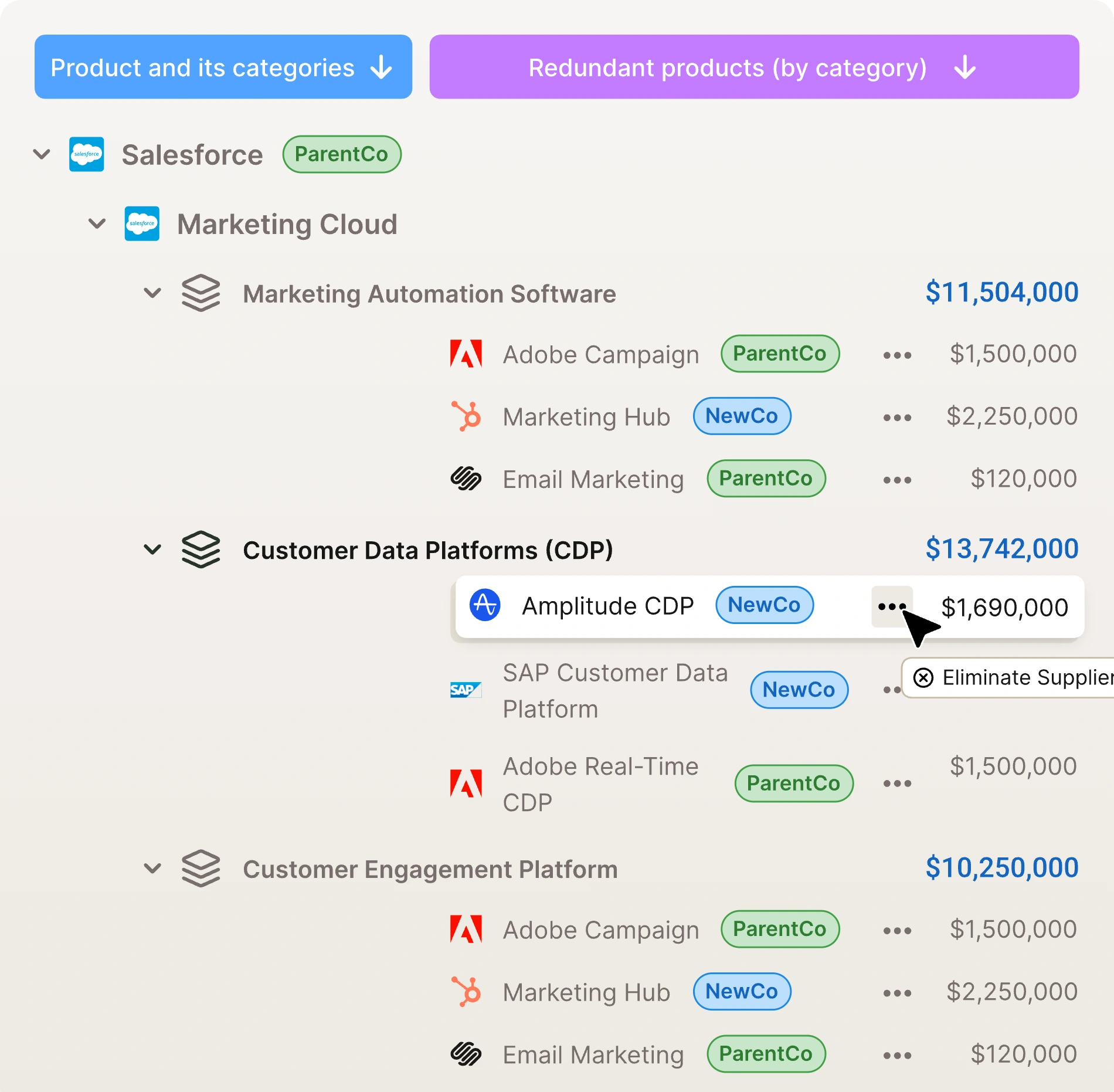Toggle the ParentCo badge on Adobe Campaign
The height and width of the screenshot is (1092, 1114).
[x=780, y=354]
